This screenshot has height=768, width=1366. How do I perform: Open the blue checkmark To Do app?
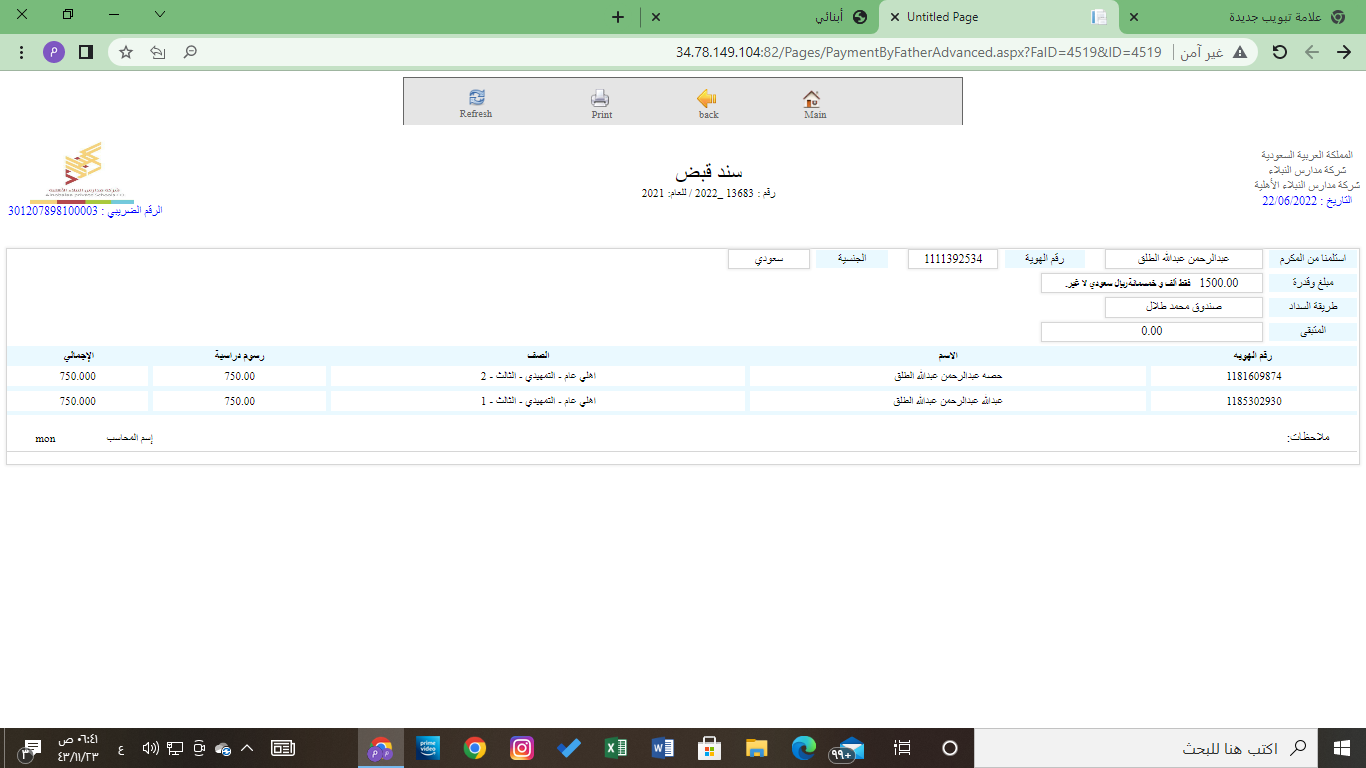(568, 747)
